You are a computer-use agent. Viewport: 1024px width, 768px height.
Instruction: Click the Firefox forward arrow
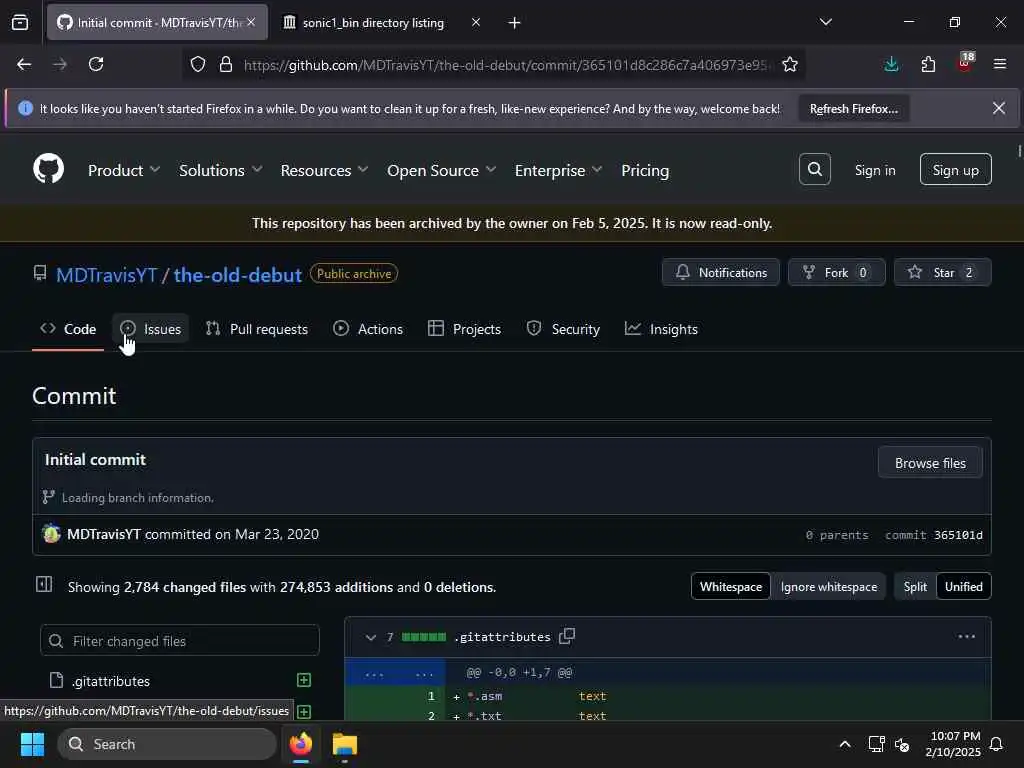[x=59, y=64]
